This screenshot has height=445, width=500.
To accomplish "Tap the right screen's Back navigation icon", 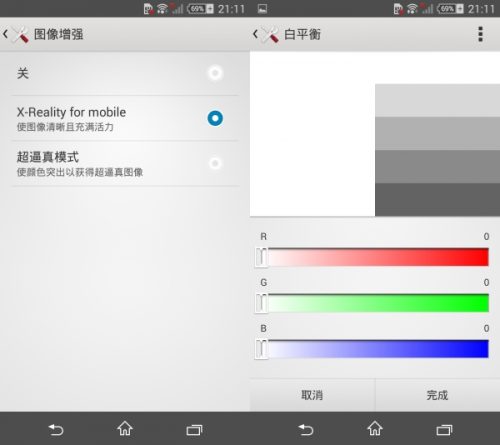I will (x=306, y=429).
